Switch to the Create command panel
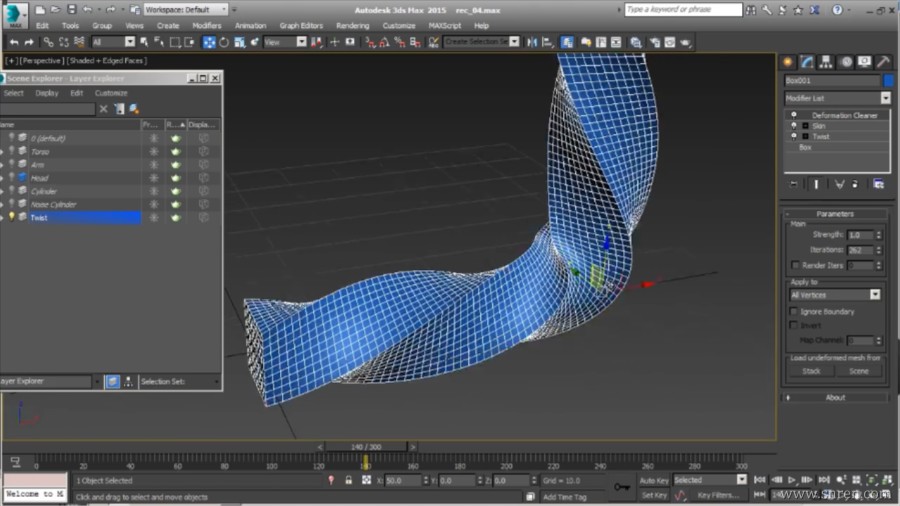 [790, 62]
